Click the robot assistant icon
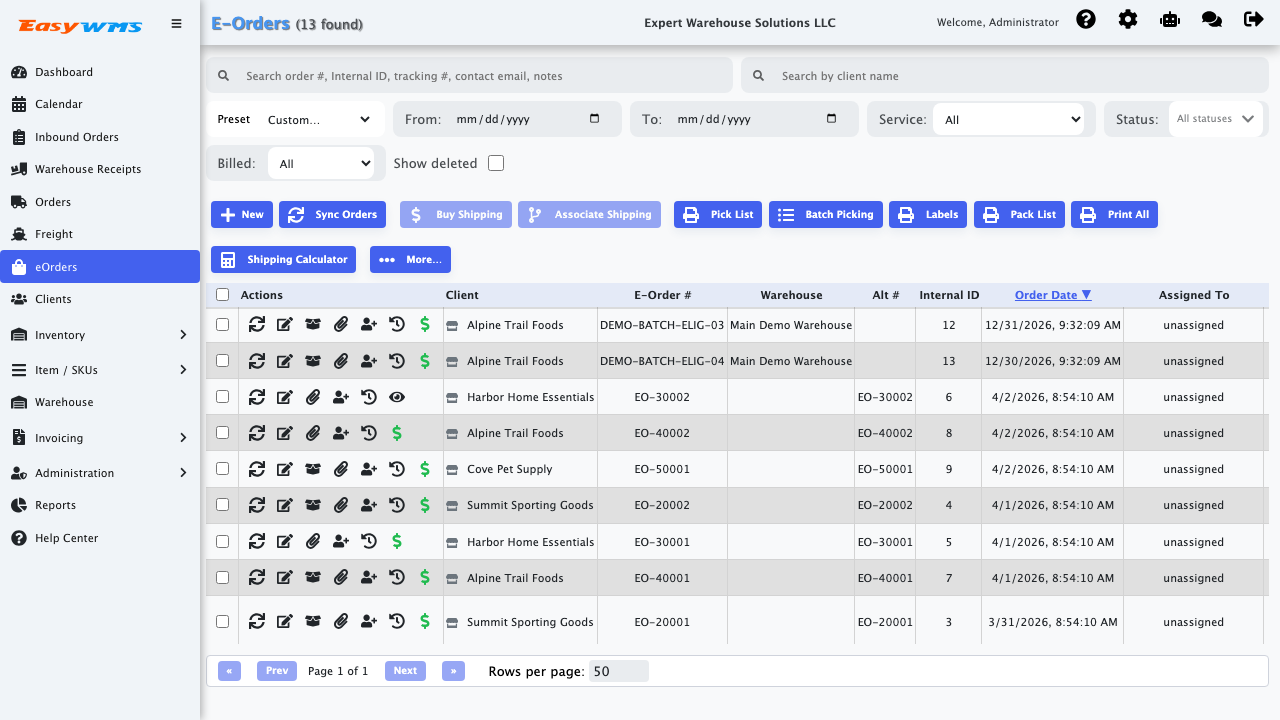1280x720 pixels. click(x=1170, y=19)
